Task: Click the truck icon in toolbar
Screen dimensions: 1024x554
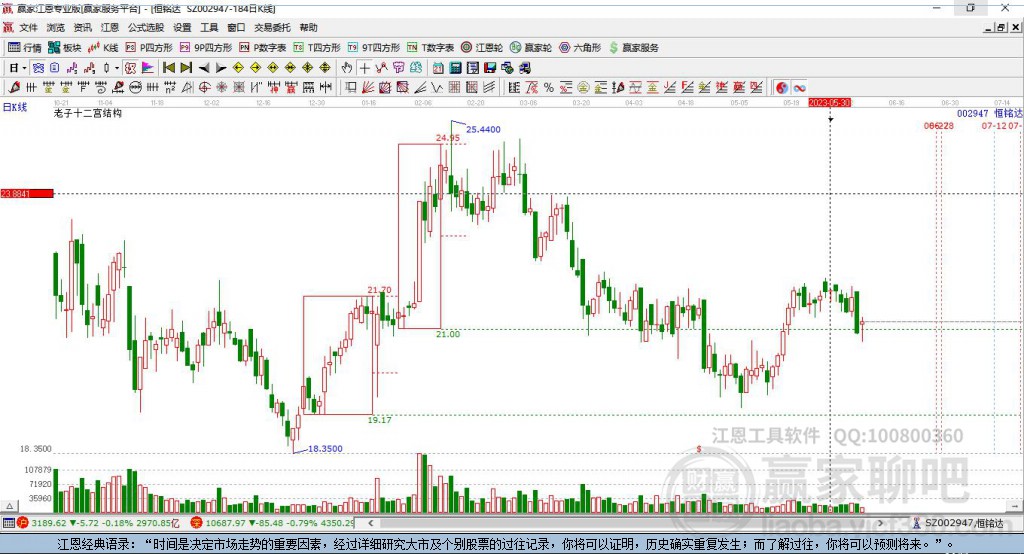Action: 525,68
